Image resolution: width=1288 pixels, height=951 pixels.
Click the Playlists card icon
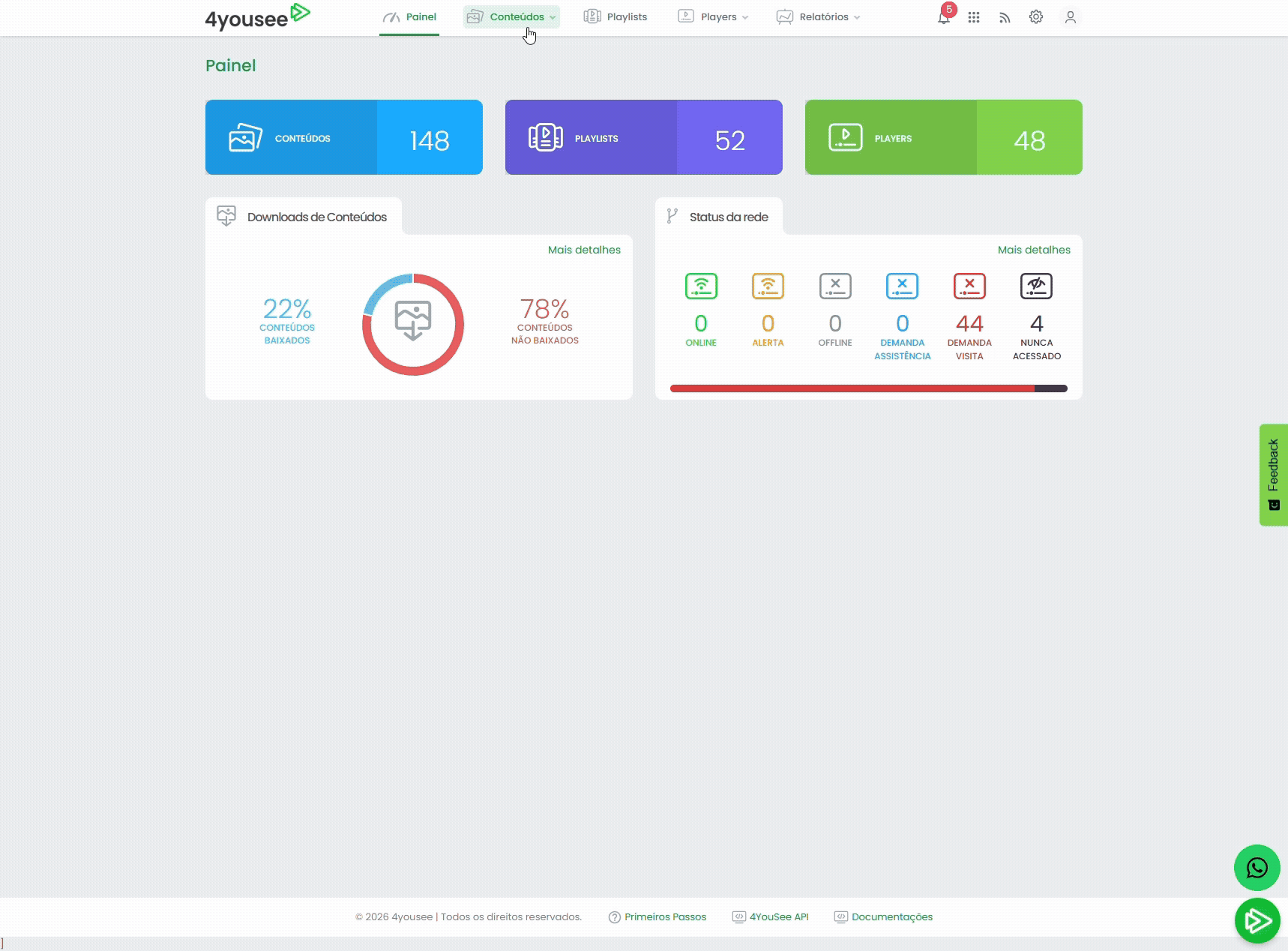546,137
